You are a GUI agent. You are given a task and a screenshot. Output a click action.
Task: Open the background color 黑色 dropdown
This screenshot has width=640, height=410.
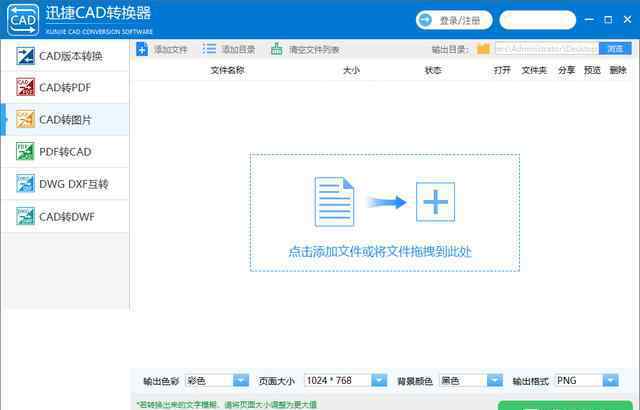pos(494,380)
